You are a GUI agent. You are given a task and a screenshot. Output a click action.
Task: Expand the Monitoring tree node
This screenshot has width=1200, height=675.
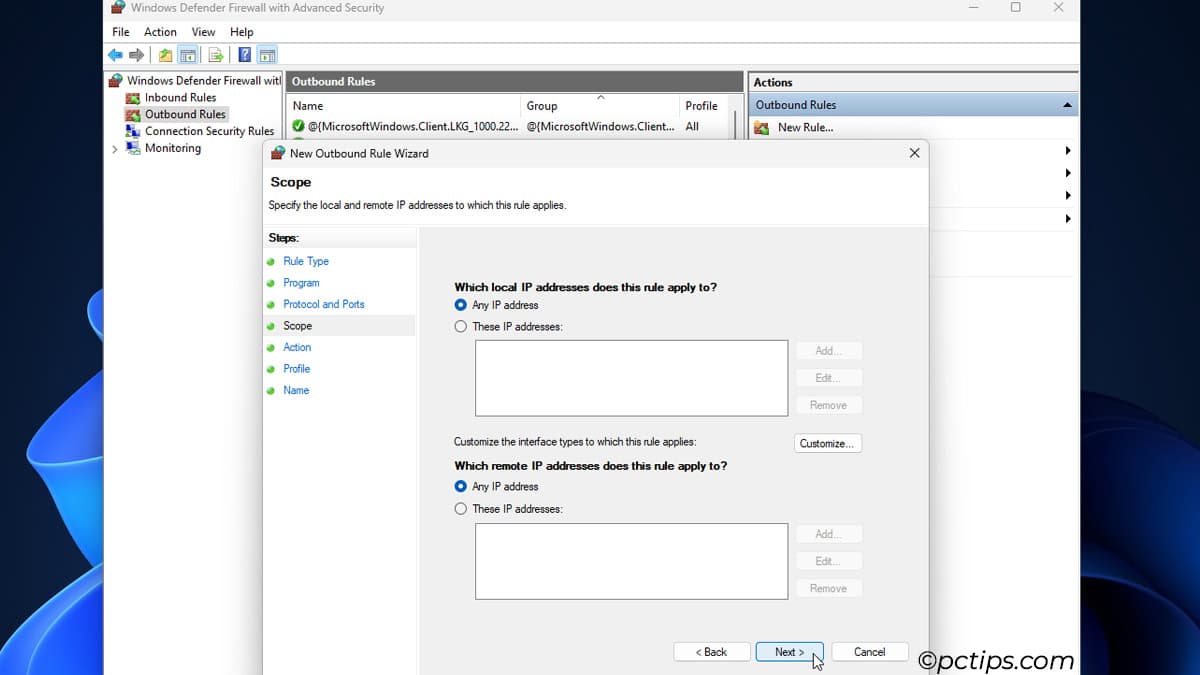[x=118, y=148]
